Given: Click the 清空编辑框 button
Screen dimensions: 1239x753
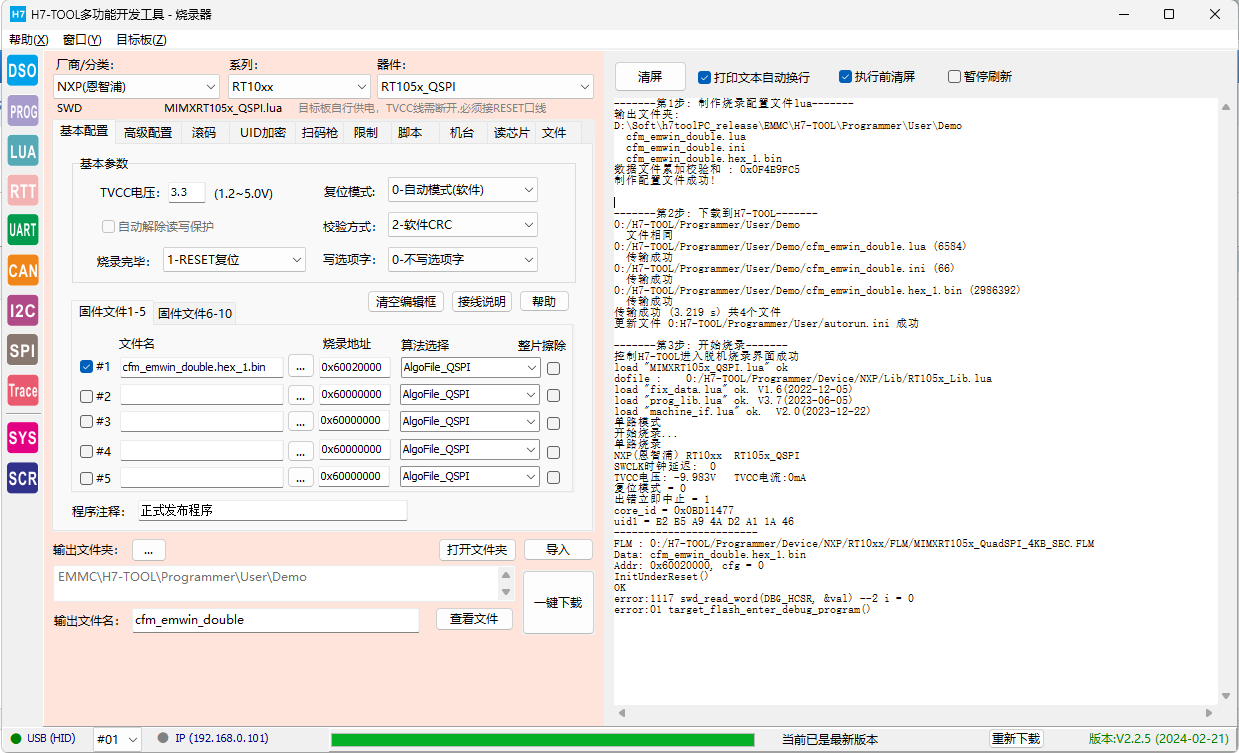Looking at the screenshot, I should tap(405, 302).
